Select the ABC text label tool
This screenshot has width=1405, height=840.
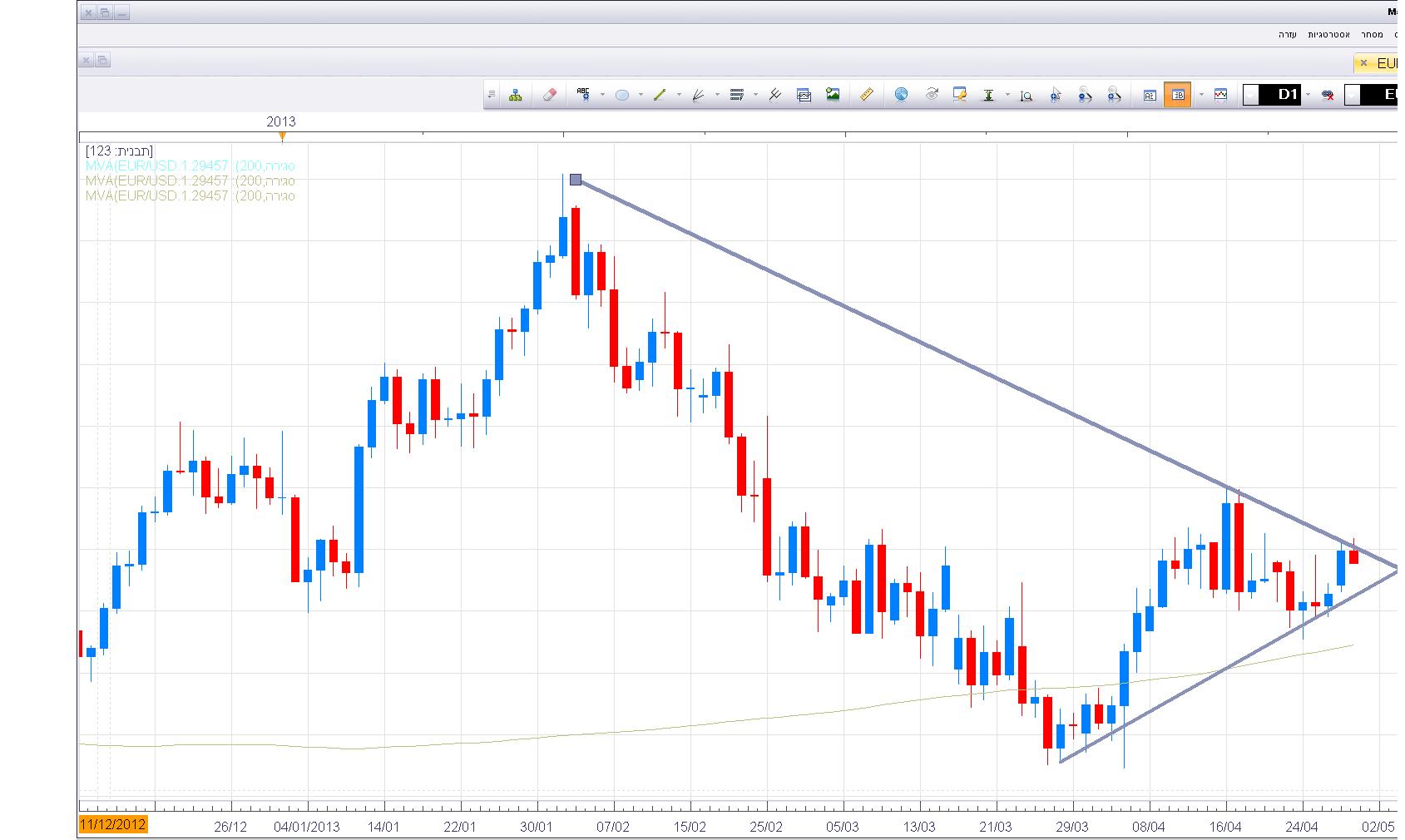(x=583, y=95)
